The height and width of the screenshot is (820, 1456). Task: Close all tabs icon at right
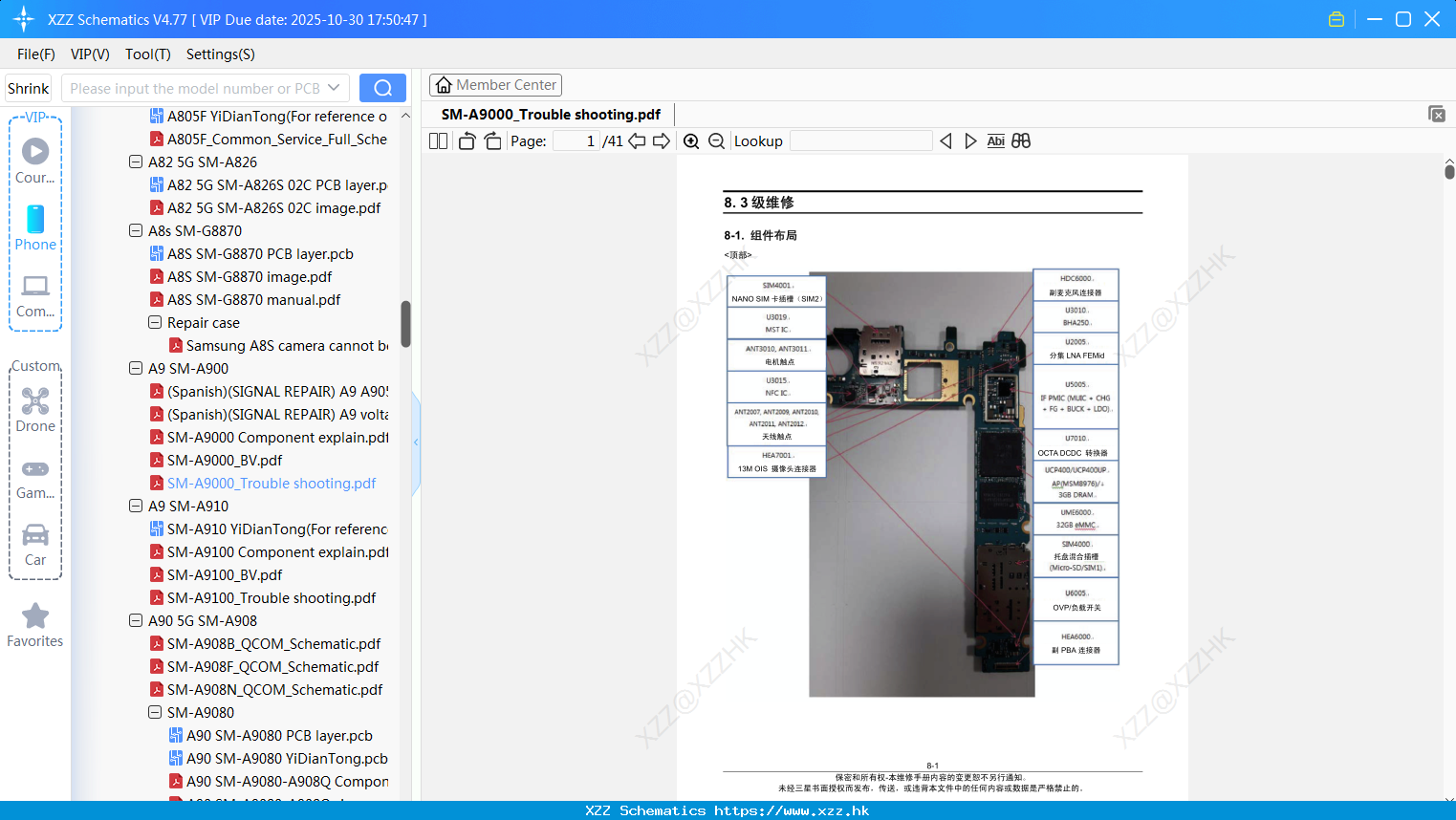pos(1437,114)
